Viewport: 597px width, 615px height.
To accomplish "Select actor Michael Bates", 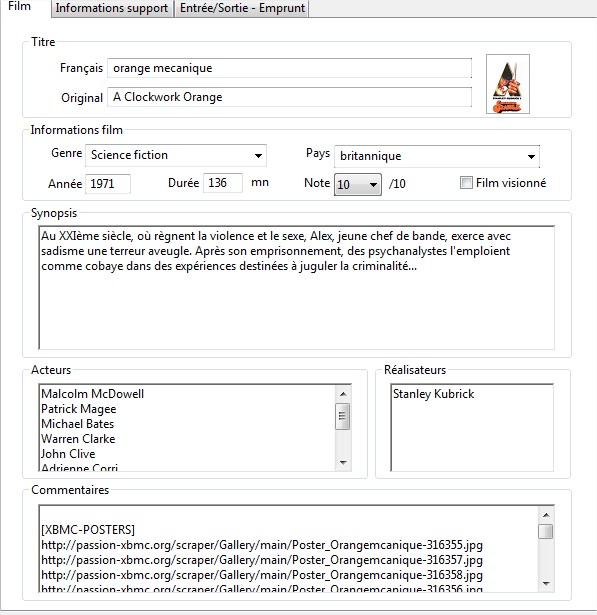I will click(77, 424).
